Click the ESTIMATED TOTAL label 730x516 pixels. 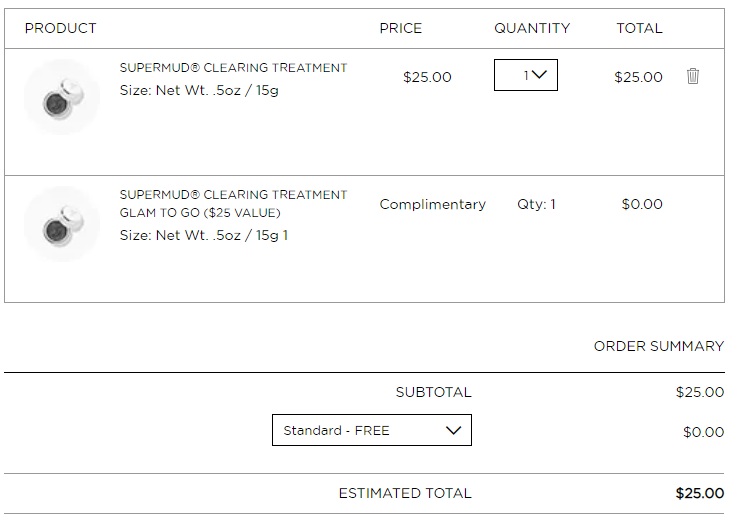pos(405,493)
